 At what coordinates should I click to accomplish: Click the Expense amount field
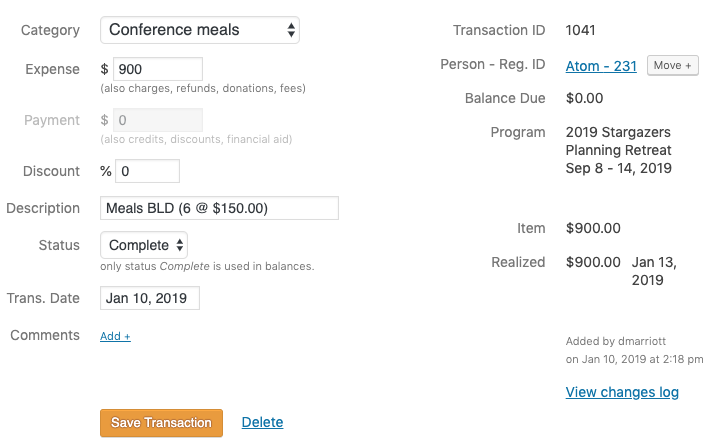(x=159, y=69)
